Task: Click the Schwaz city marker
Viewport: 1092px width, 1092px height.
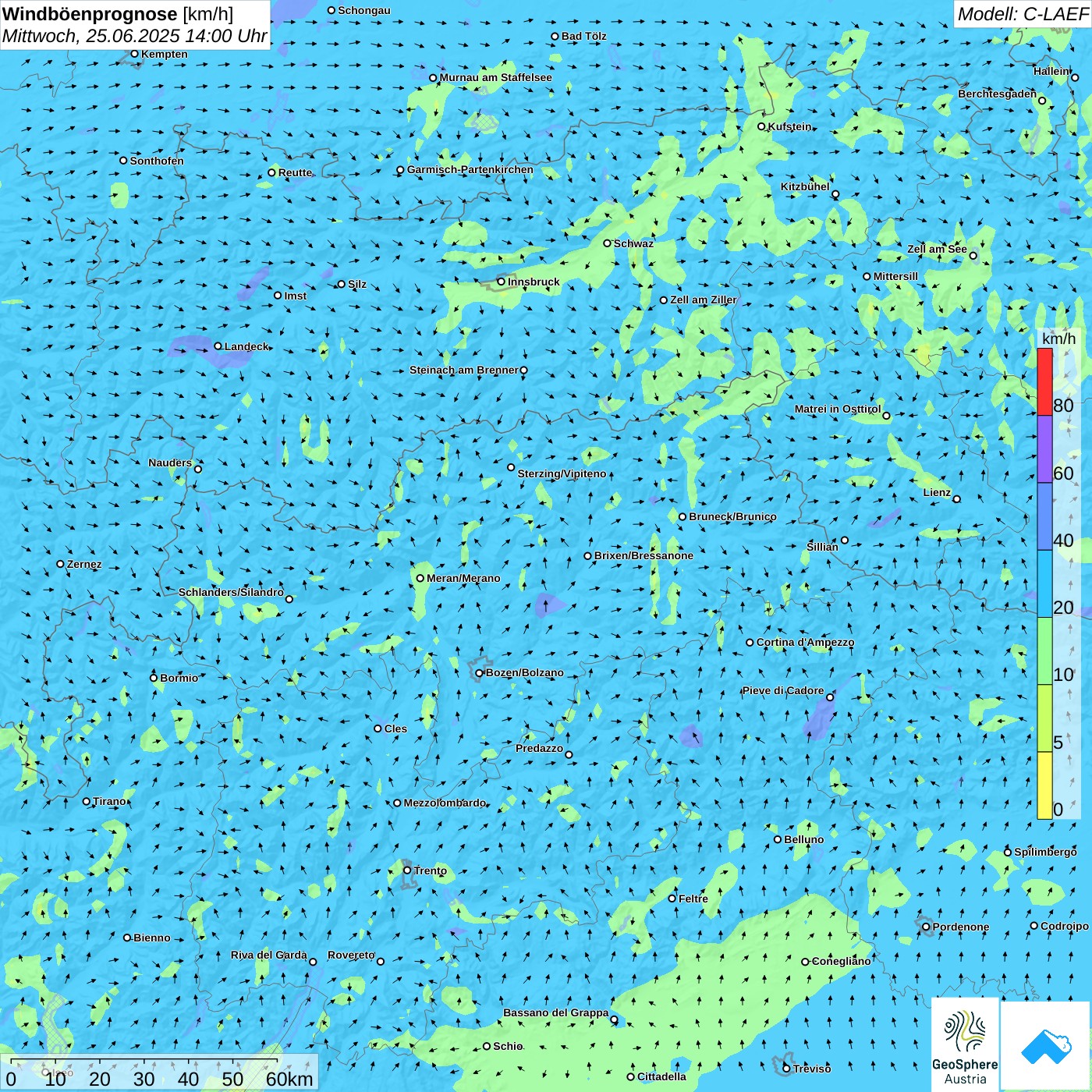Action: click(x=607, y=243)
